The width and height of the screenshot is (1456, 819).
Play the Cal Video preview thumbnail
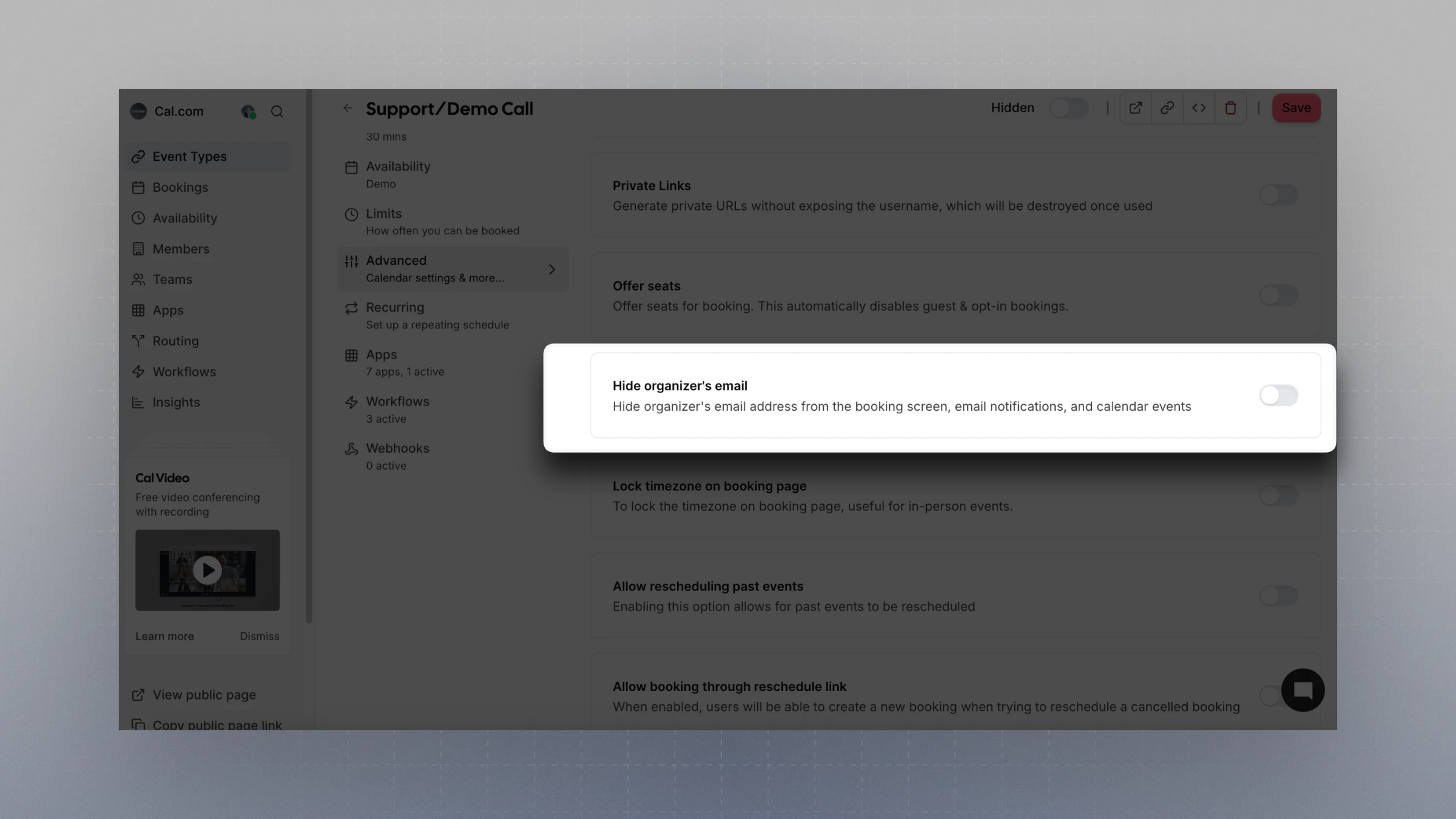pyautogui.click(x=207, y=570)
